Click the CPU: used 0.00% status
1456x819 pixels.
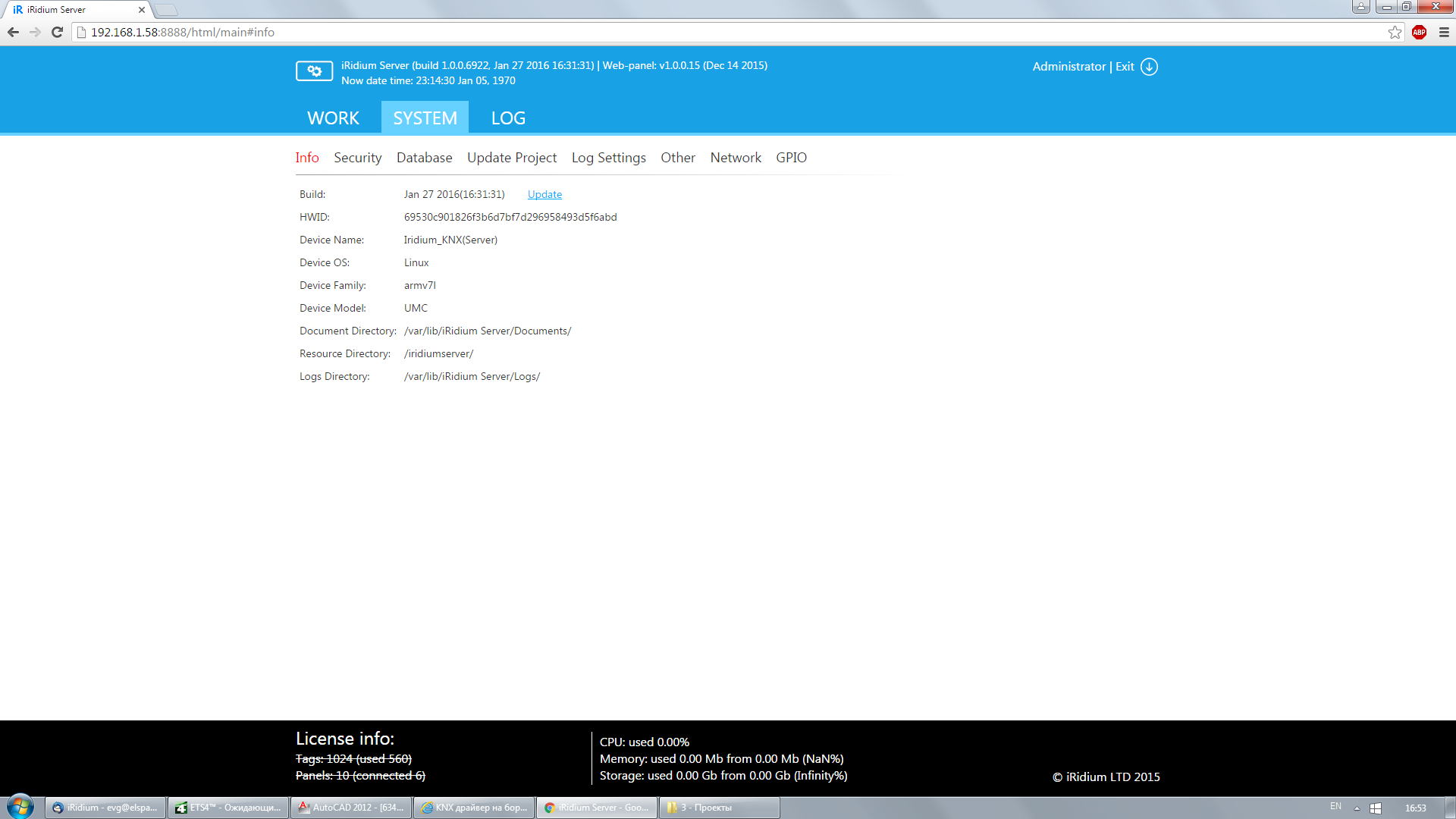(x=645, y=742)
